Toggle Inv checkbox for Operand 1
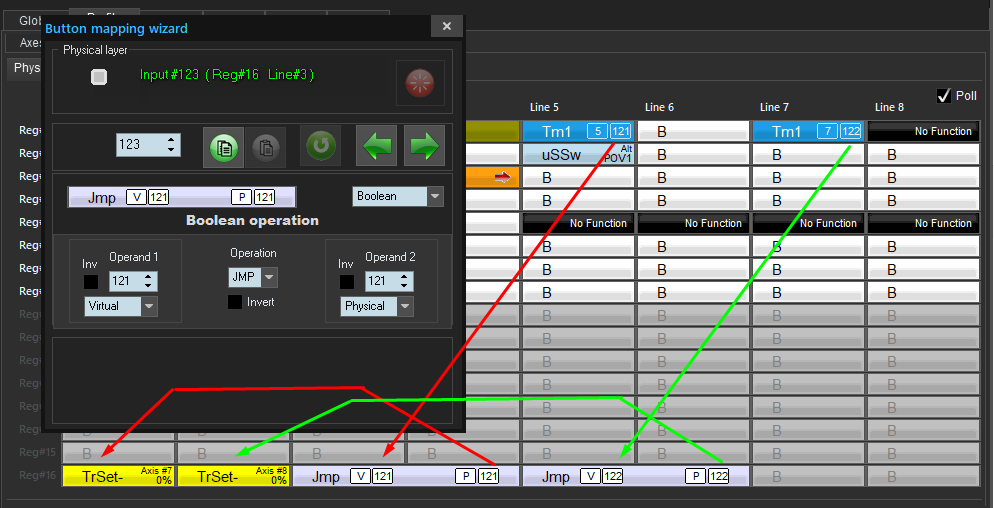Image resolution: width=994 pixels, height=508 pixels. pos(91,282)
